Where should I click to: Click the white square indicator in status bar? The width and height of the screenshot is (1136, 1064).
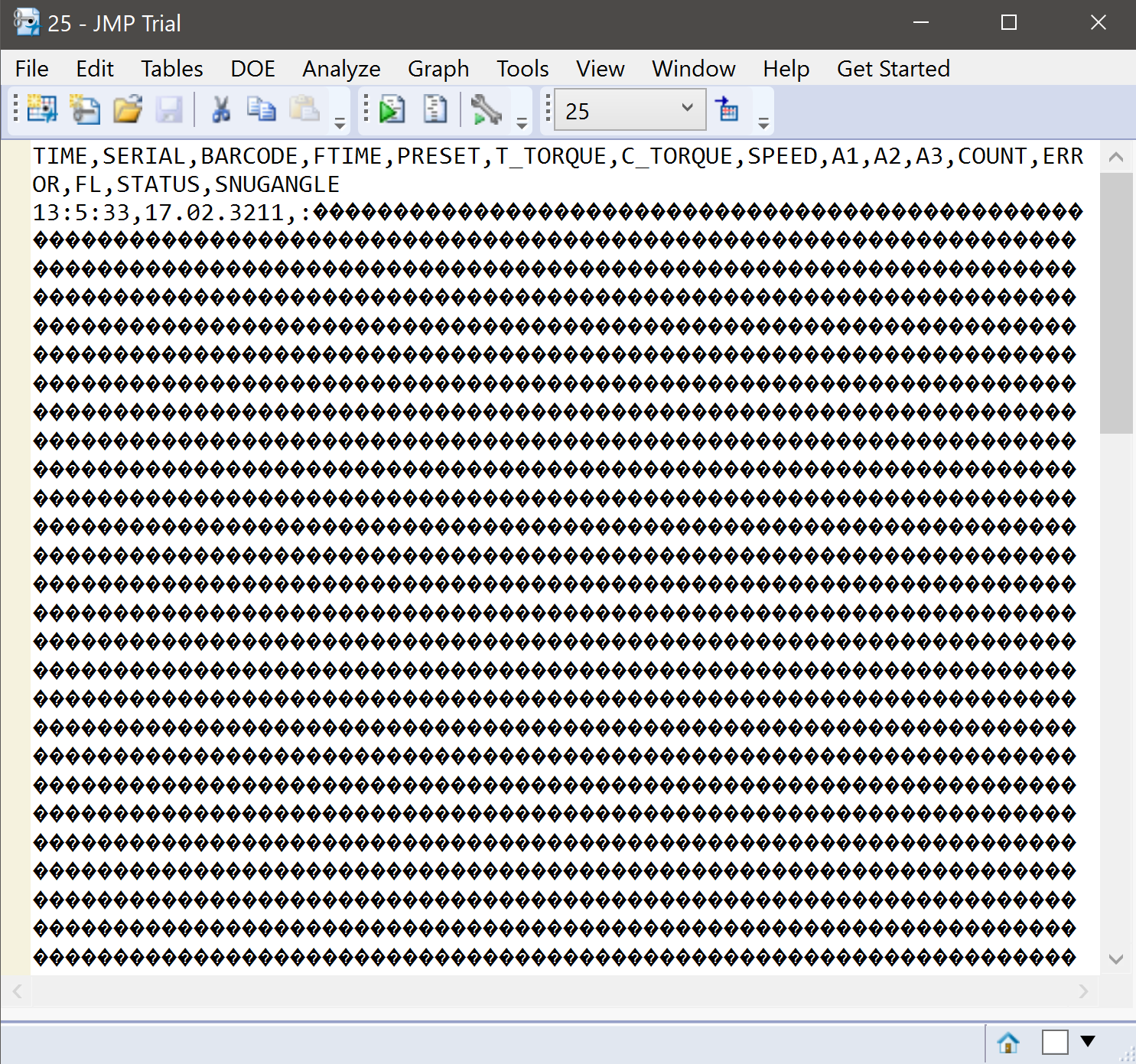tap(1056, 1043)
